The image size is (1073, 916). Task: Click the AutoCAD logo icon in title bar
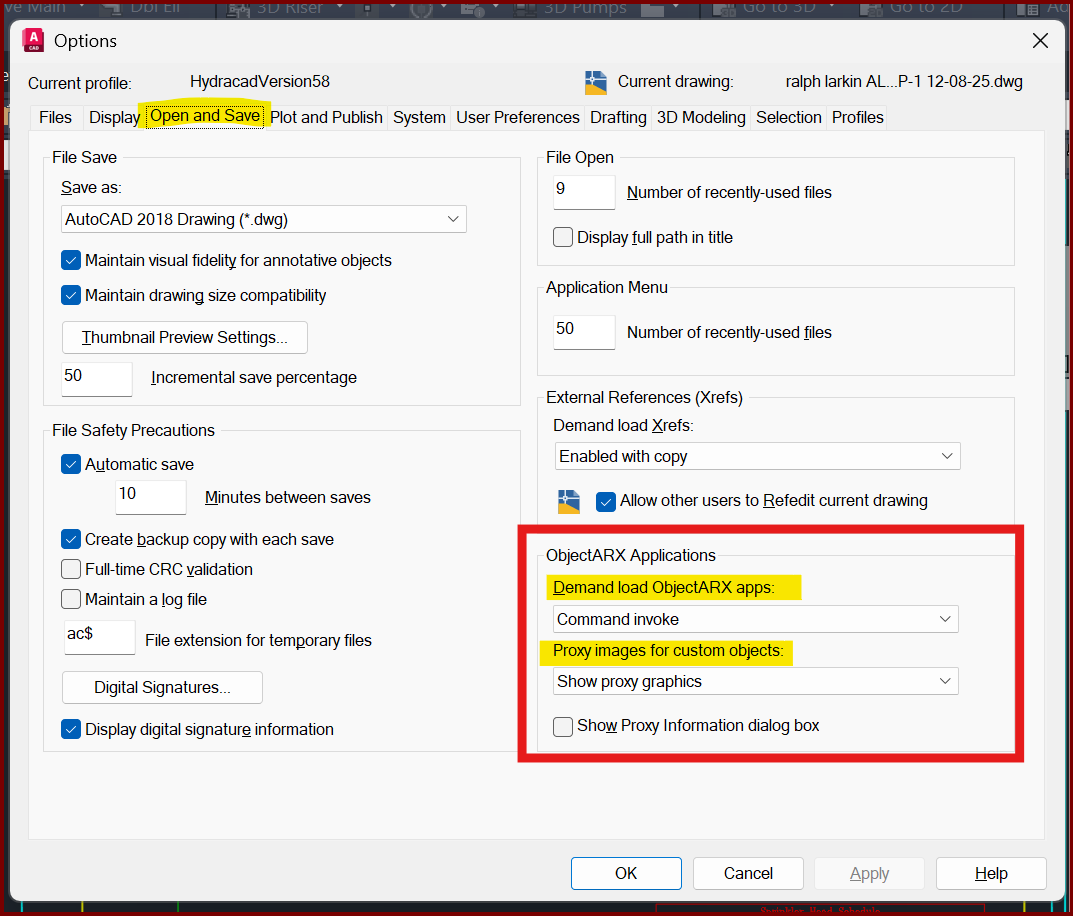pos(33,41)
